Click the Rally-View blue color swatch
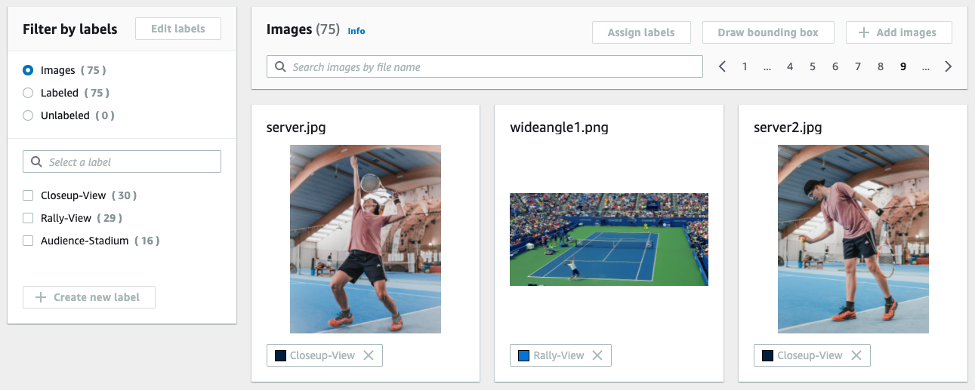The image size is (977, 391). [x=523, y=356]
